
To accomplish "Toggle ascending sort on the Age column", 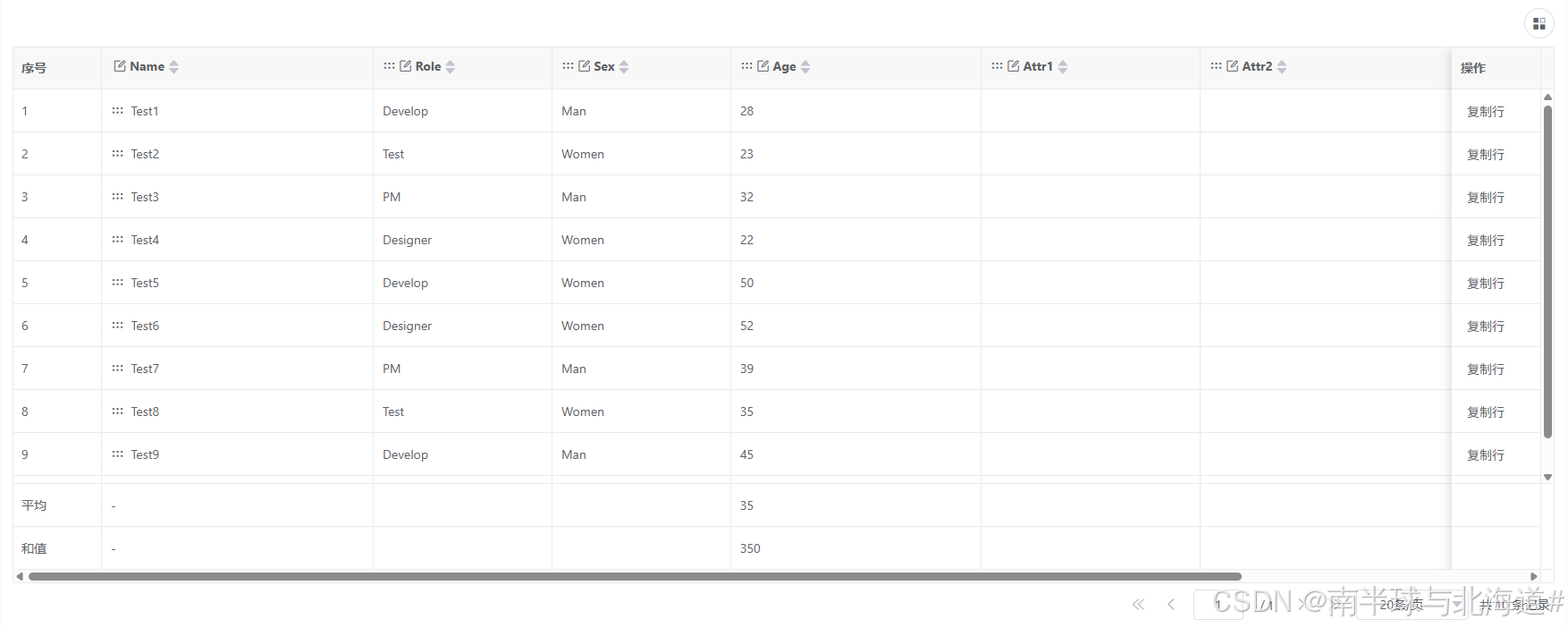I will [x=805, y=62].
